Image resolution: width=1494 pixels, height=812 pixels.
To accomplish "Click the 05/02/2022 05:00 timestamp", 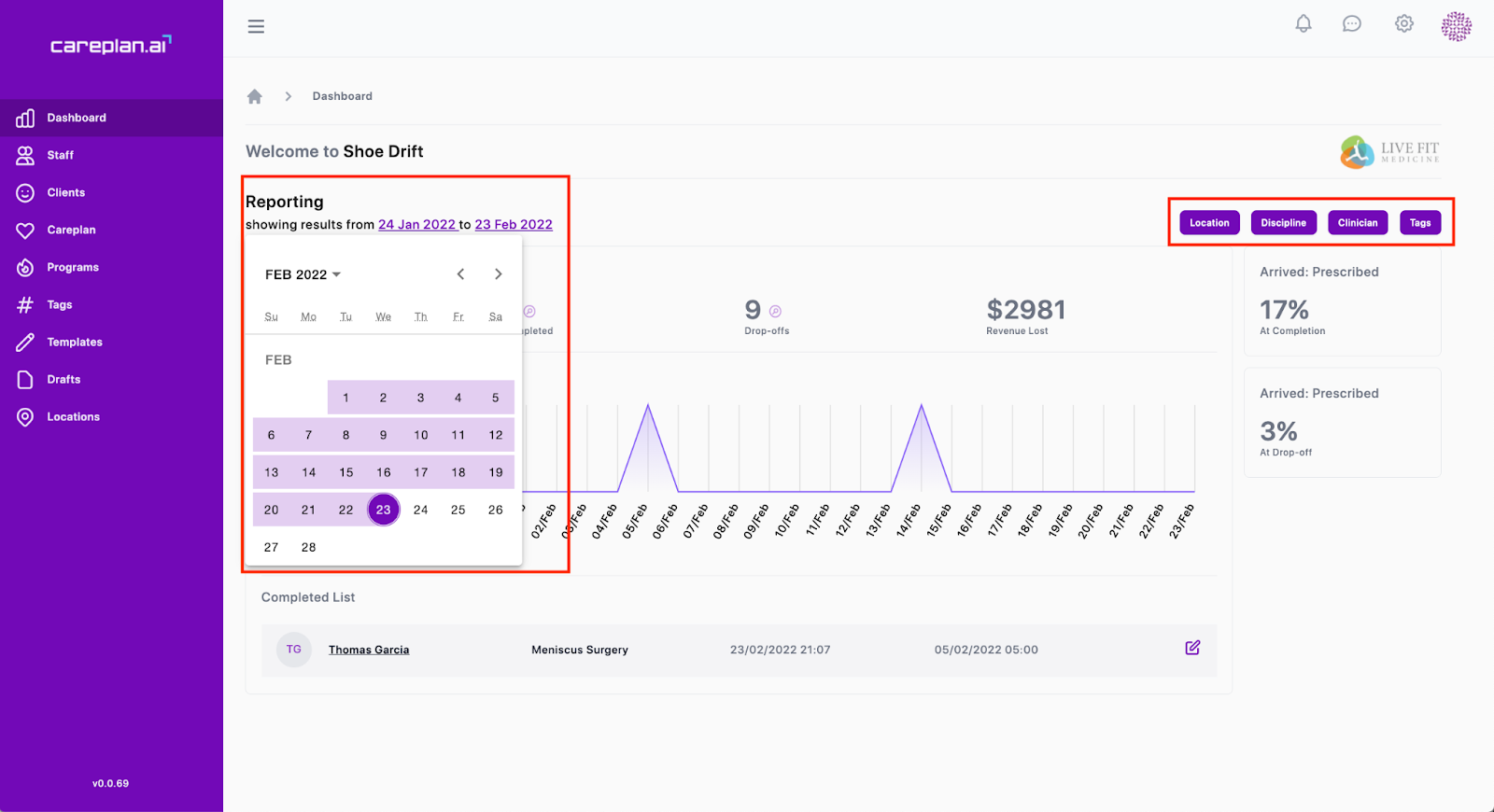I will pos(986,650).
